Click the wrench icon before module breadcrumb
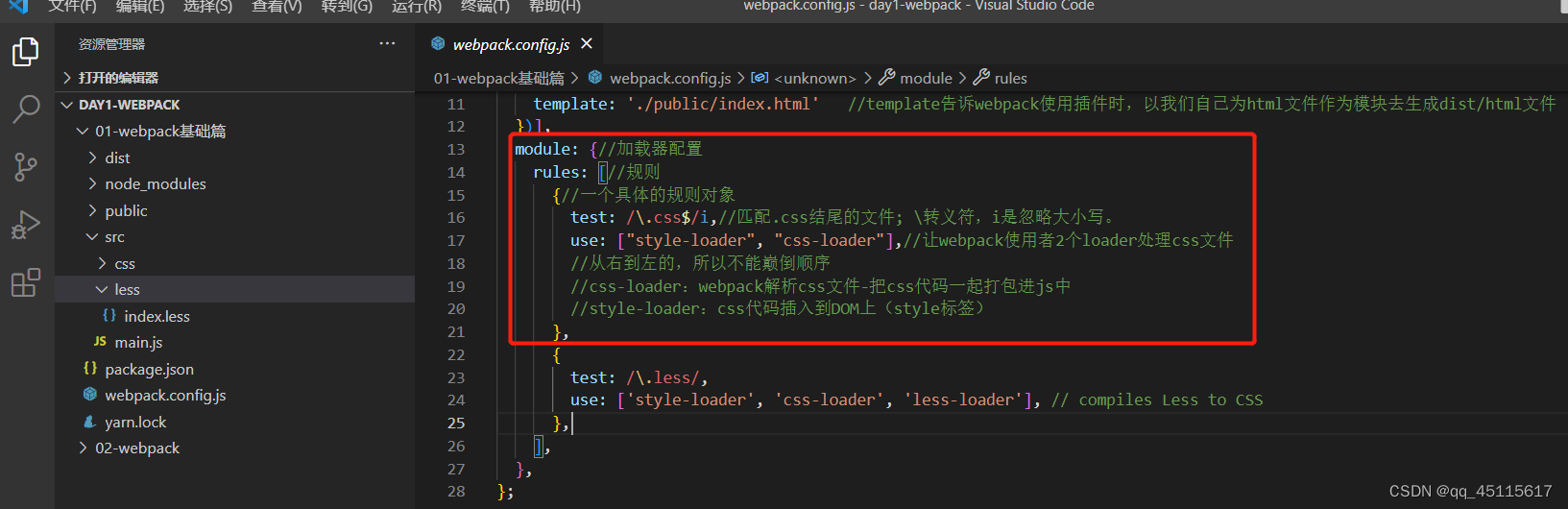 click(x=886, y=78)
